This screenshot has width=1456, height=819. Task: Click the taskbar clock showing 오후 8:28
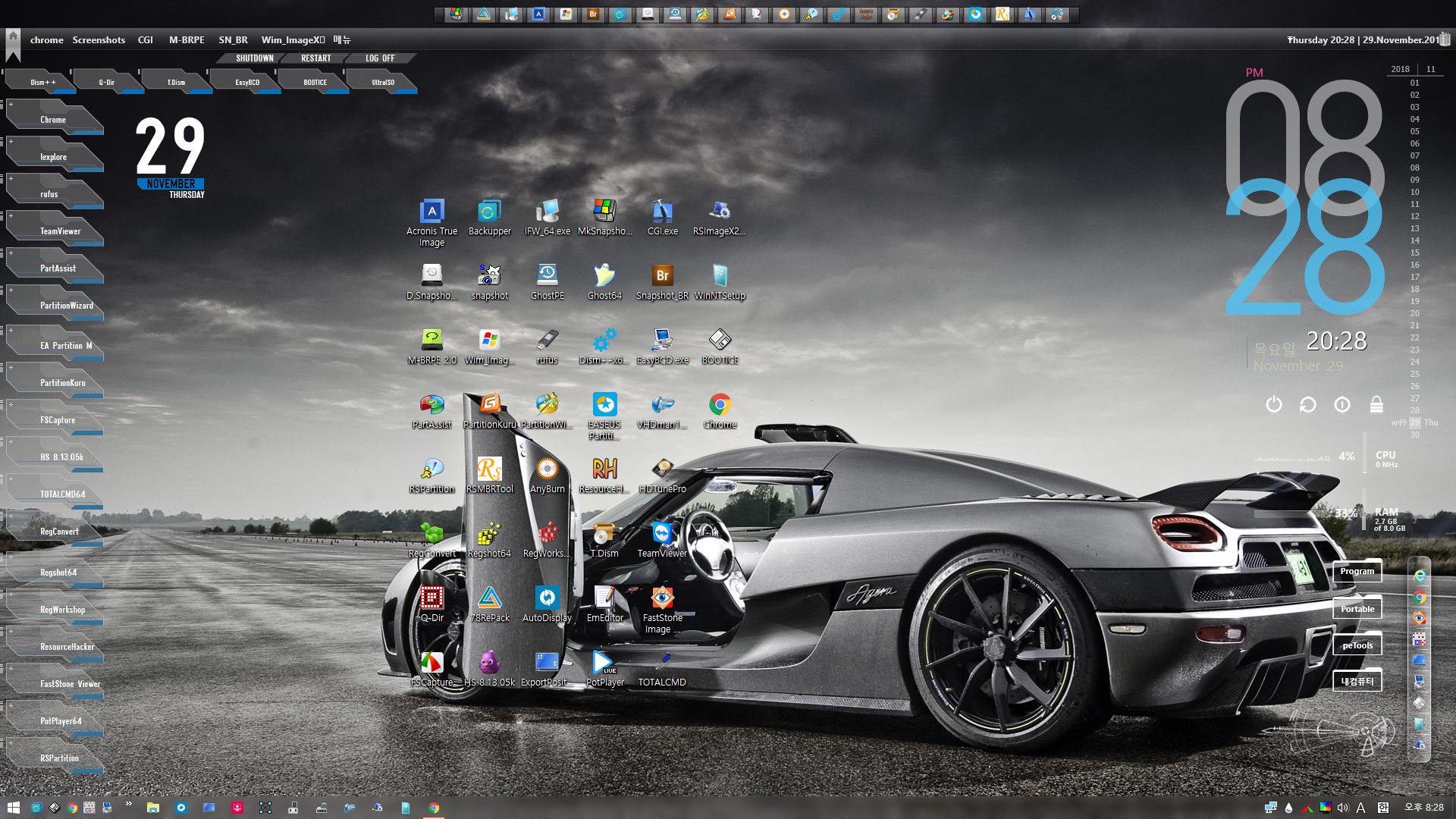(x=1424, y=808)
